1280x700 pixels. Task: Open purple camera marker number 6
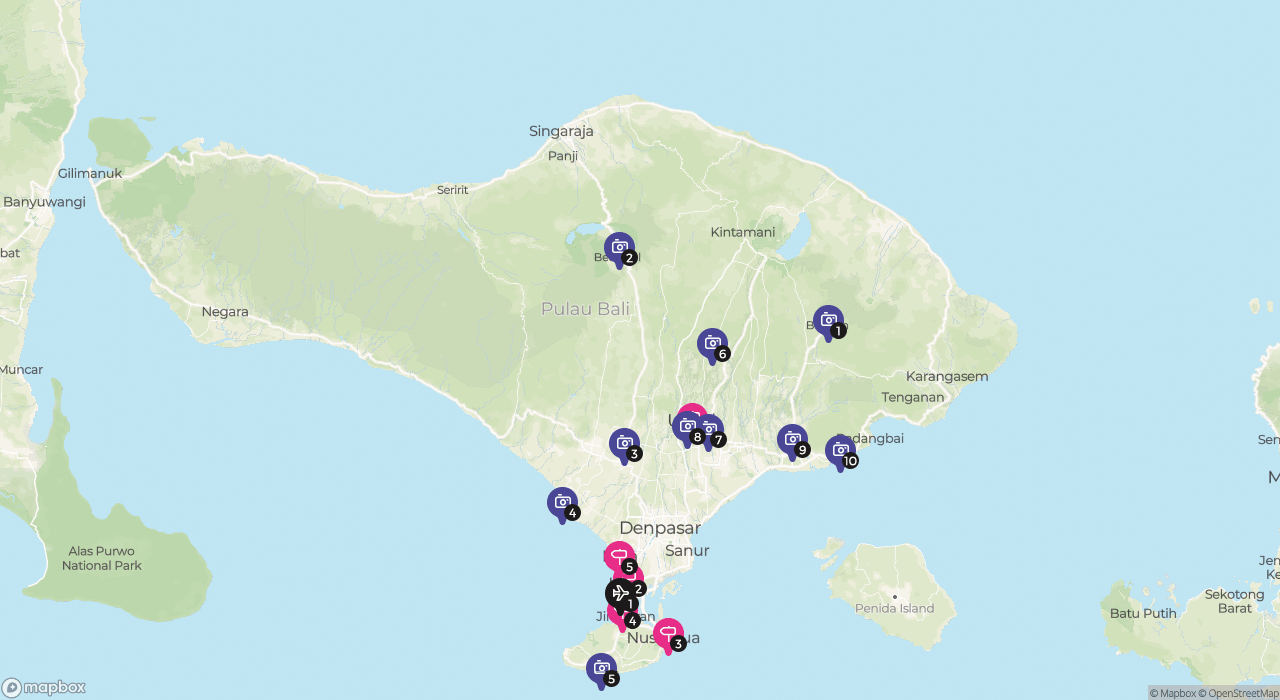point(712,344)
